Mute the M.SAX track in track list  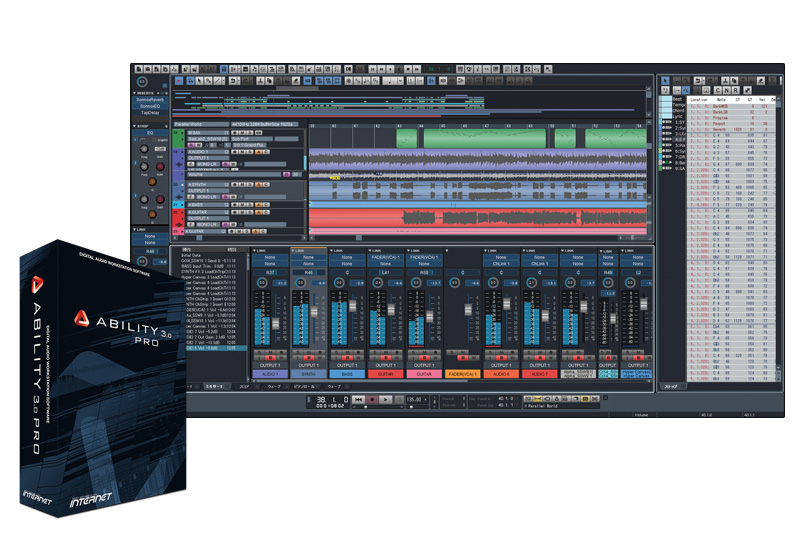point(242,133)
